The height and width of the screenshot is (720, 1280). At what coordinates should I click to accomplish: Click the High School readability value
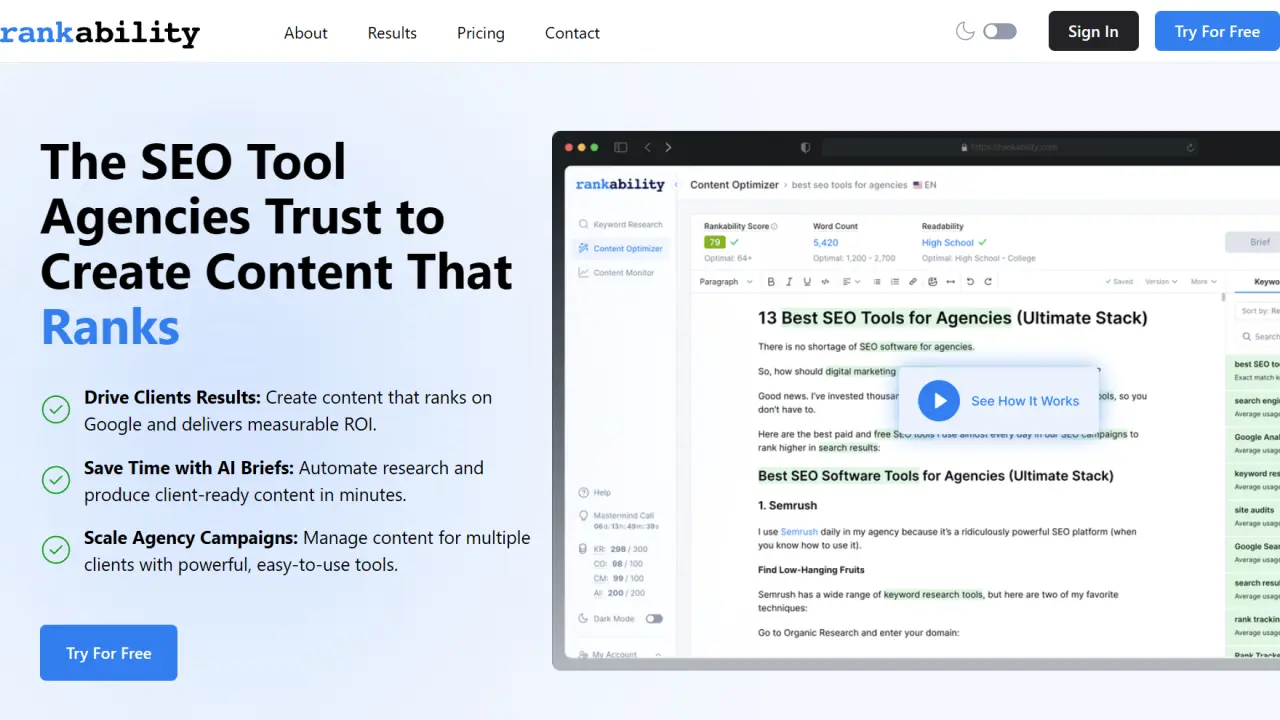[x=947, y=242]
